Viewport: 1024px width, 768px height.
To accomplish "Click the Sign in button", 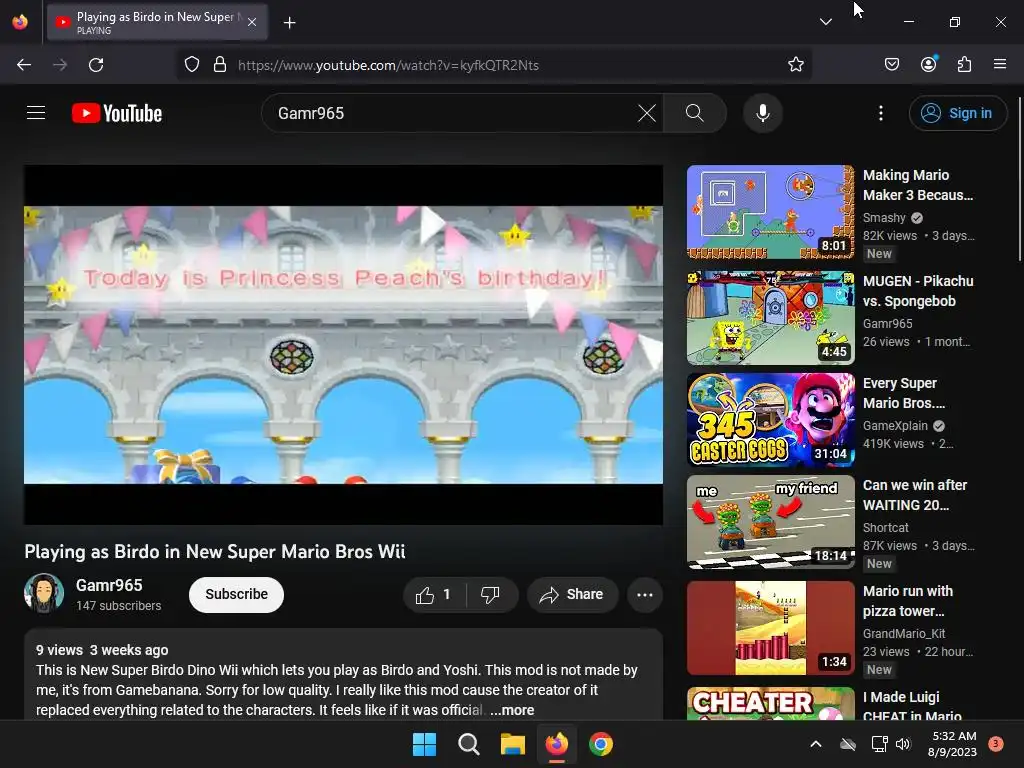I will click(957, 113).
